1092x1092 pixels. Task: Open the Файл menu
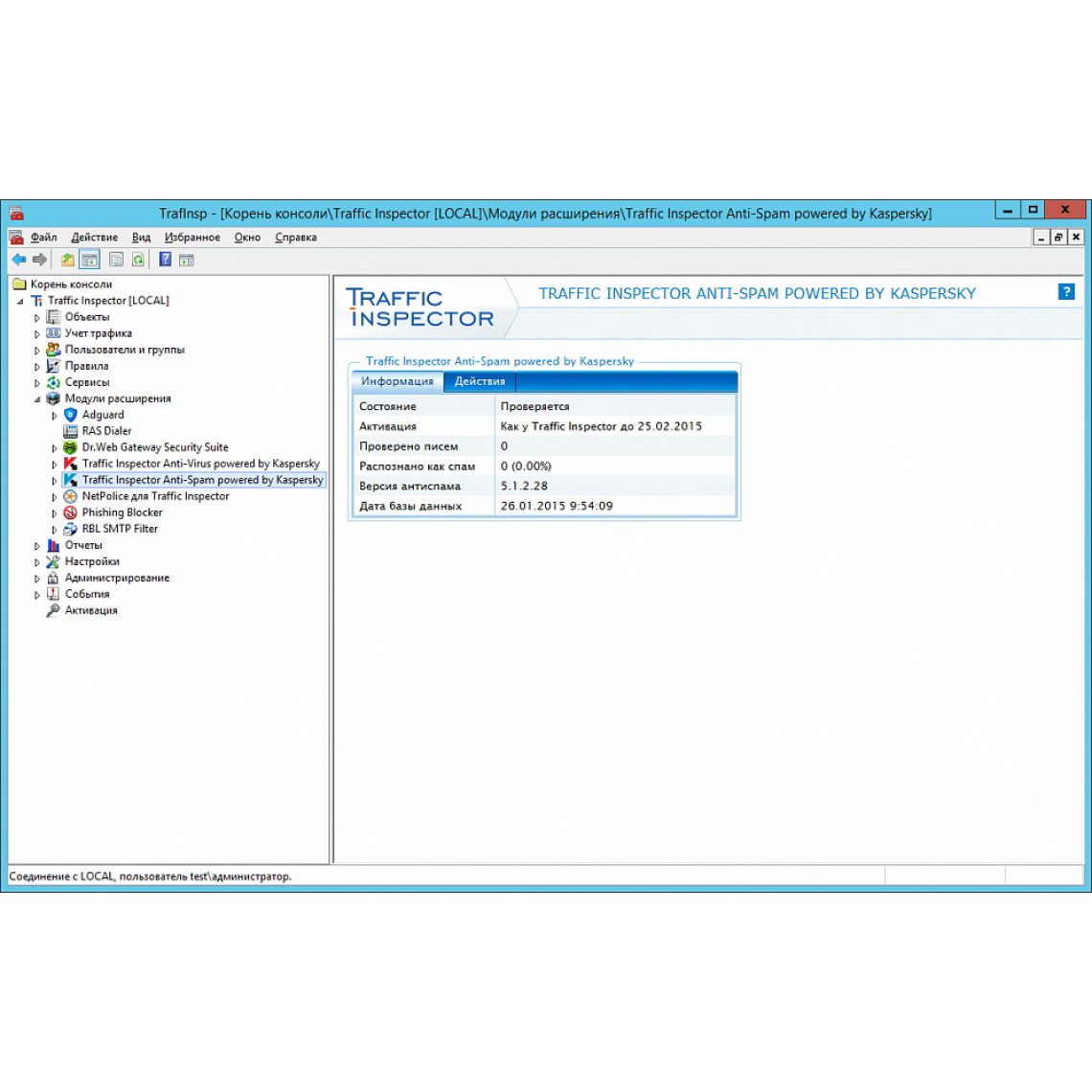43,238
